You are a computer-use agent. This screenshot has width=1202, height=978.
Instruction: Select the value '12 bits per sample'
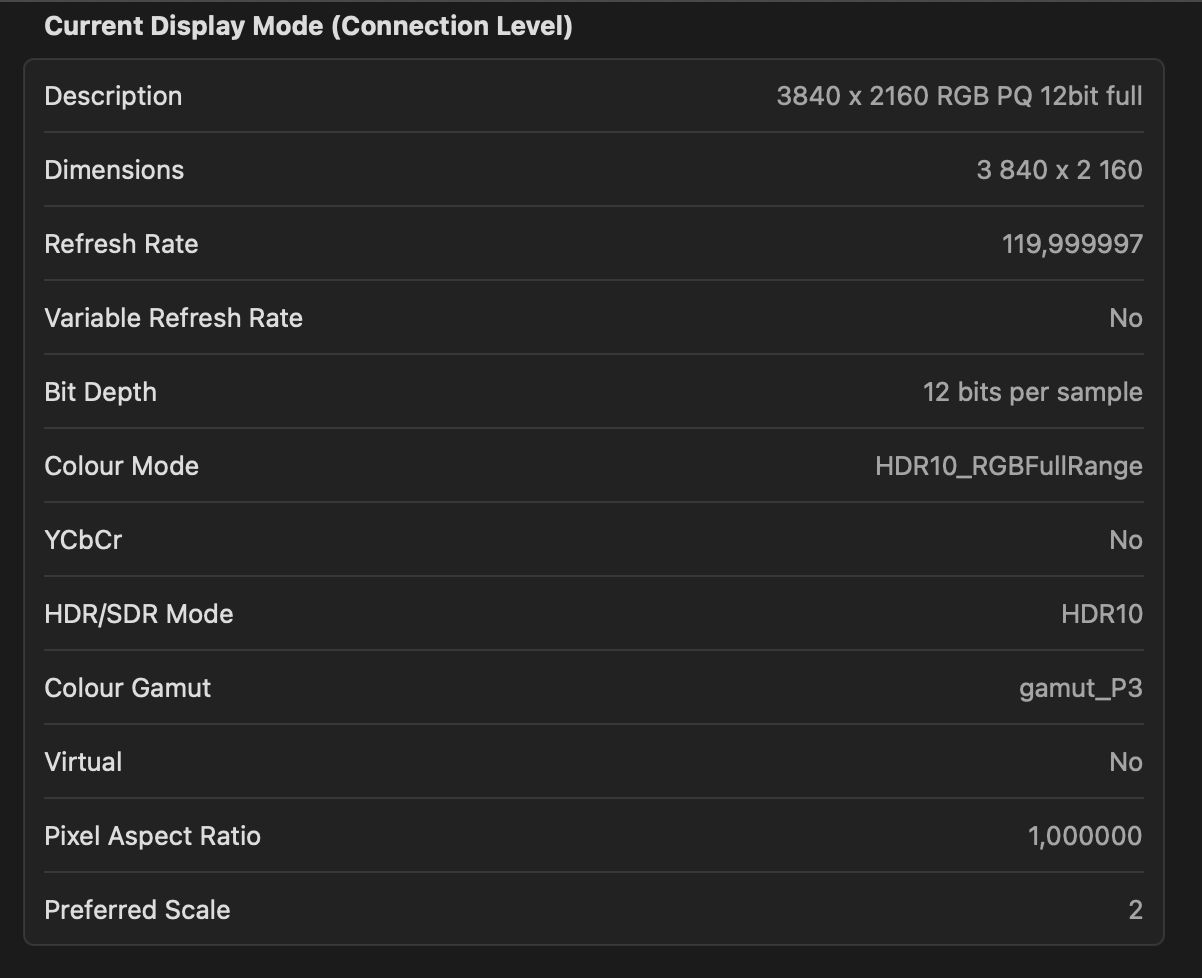(1032, 392)
